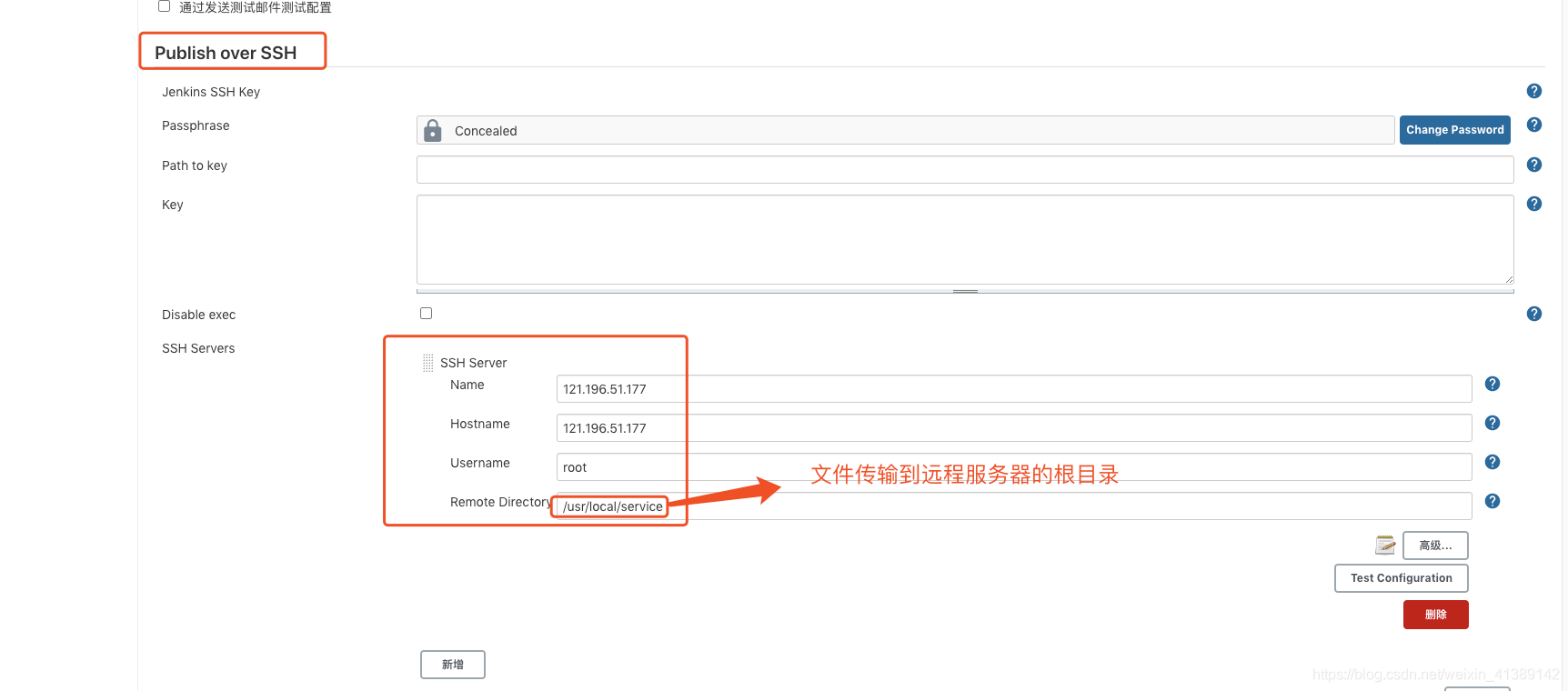
Task: Click the Change Password button
Action: click(x=1455, y=130)
